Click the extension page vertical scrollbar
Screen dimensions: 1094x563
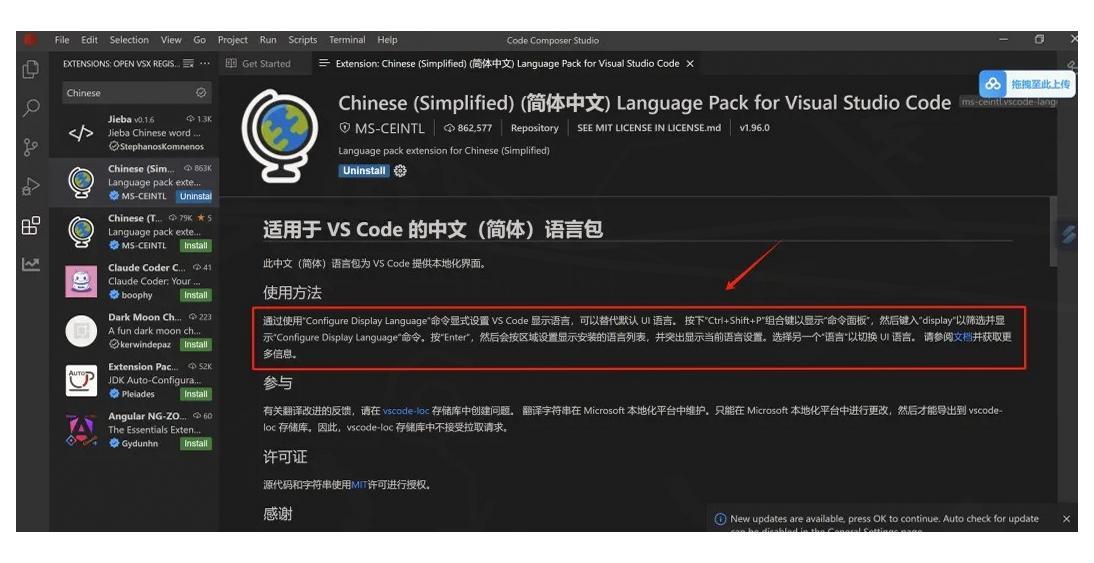coord(1053,232)
